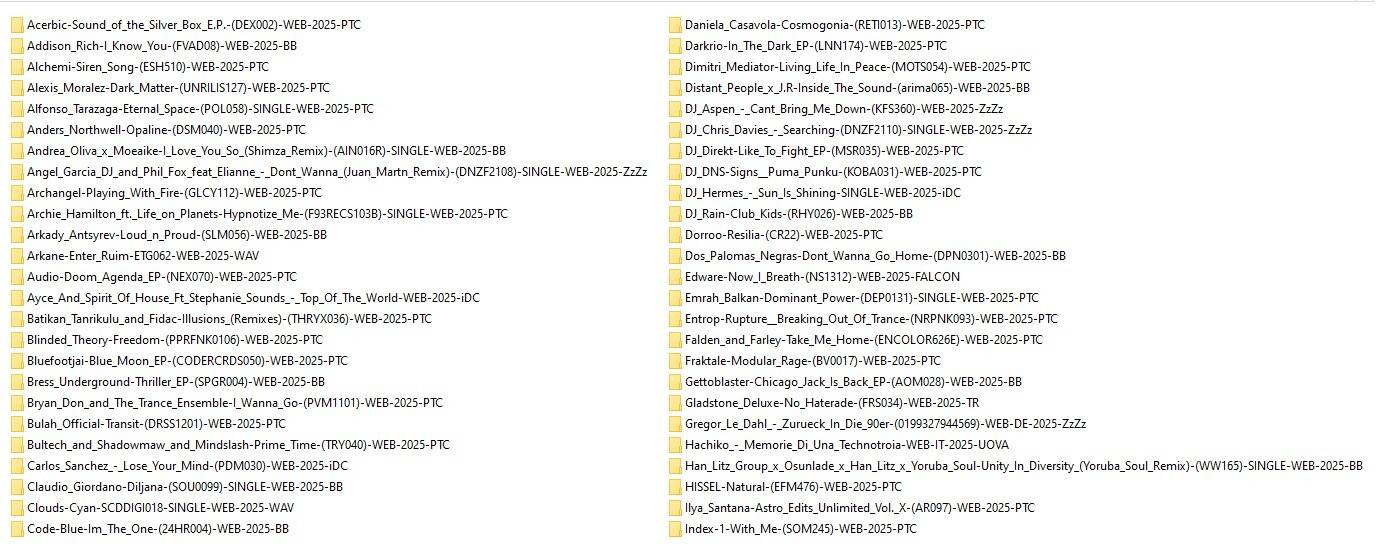Click folder icon of Bluefootjai-Blue_Moon_EP
Viewport: 1382px width, 554px height.
(17, 361)
